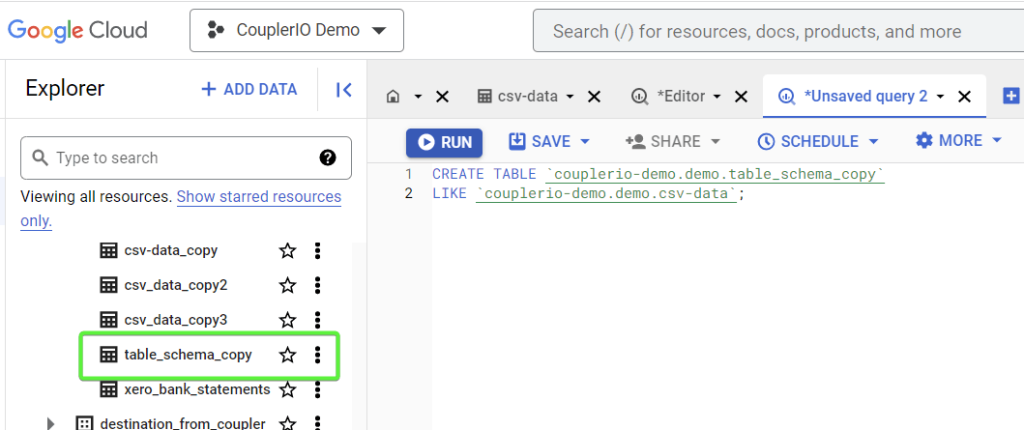Star the xero_bank_statements table

(287, 389)
